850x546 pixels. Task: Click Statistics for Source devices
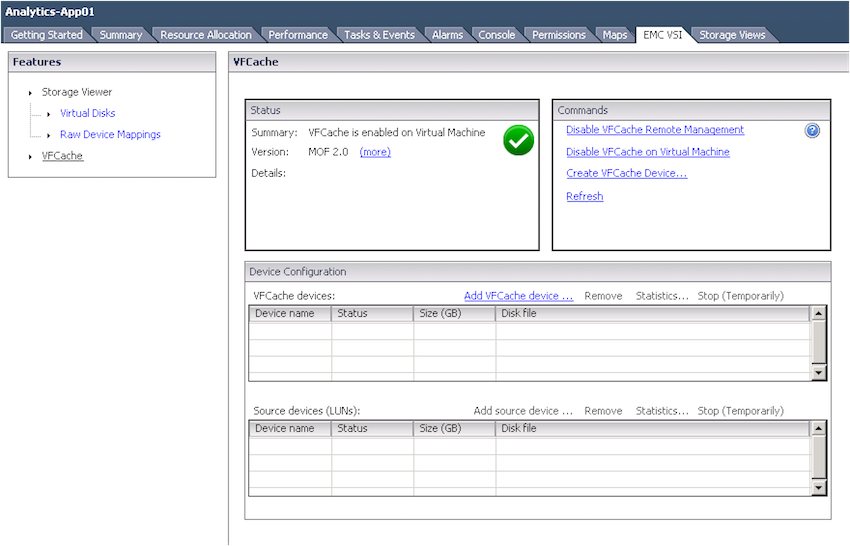pyautogui.click(x=662, y=411)
